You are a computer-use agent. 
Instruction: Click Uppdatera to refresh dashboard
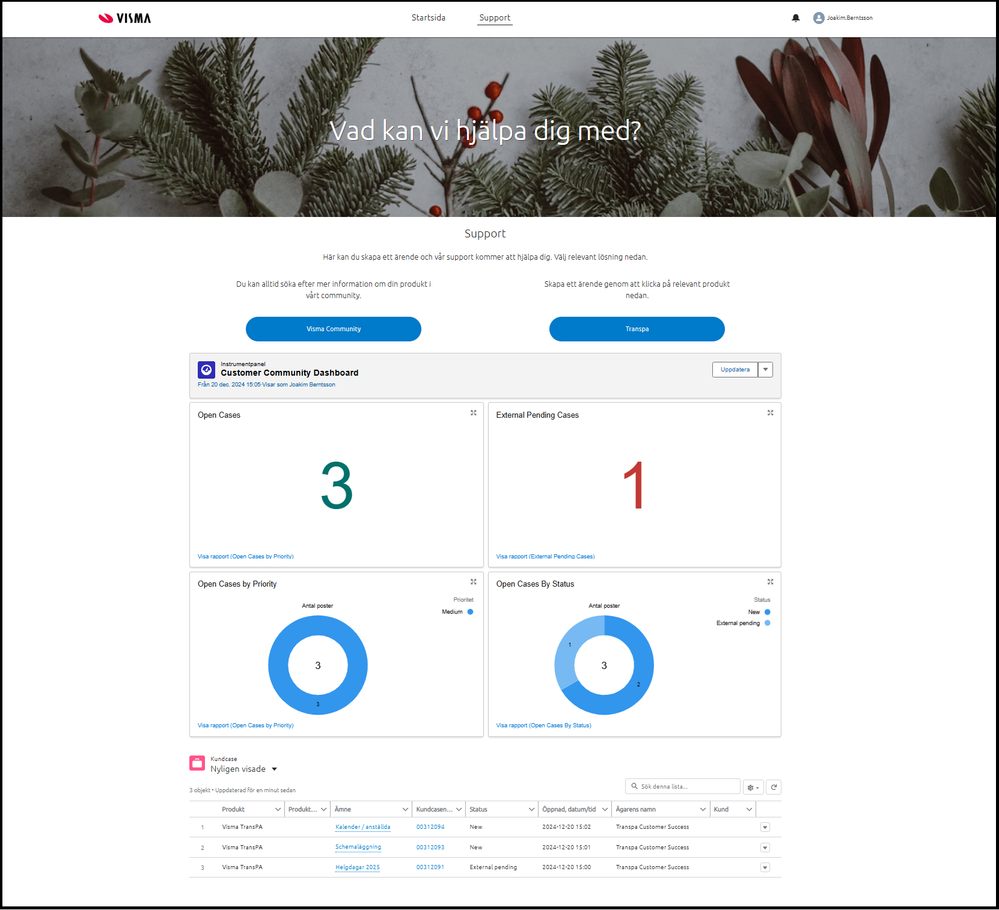735,370
